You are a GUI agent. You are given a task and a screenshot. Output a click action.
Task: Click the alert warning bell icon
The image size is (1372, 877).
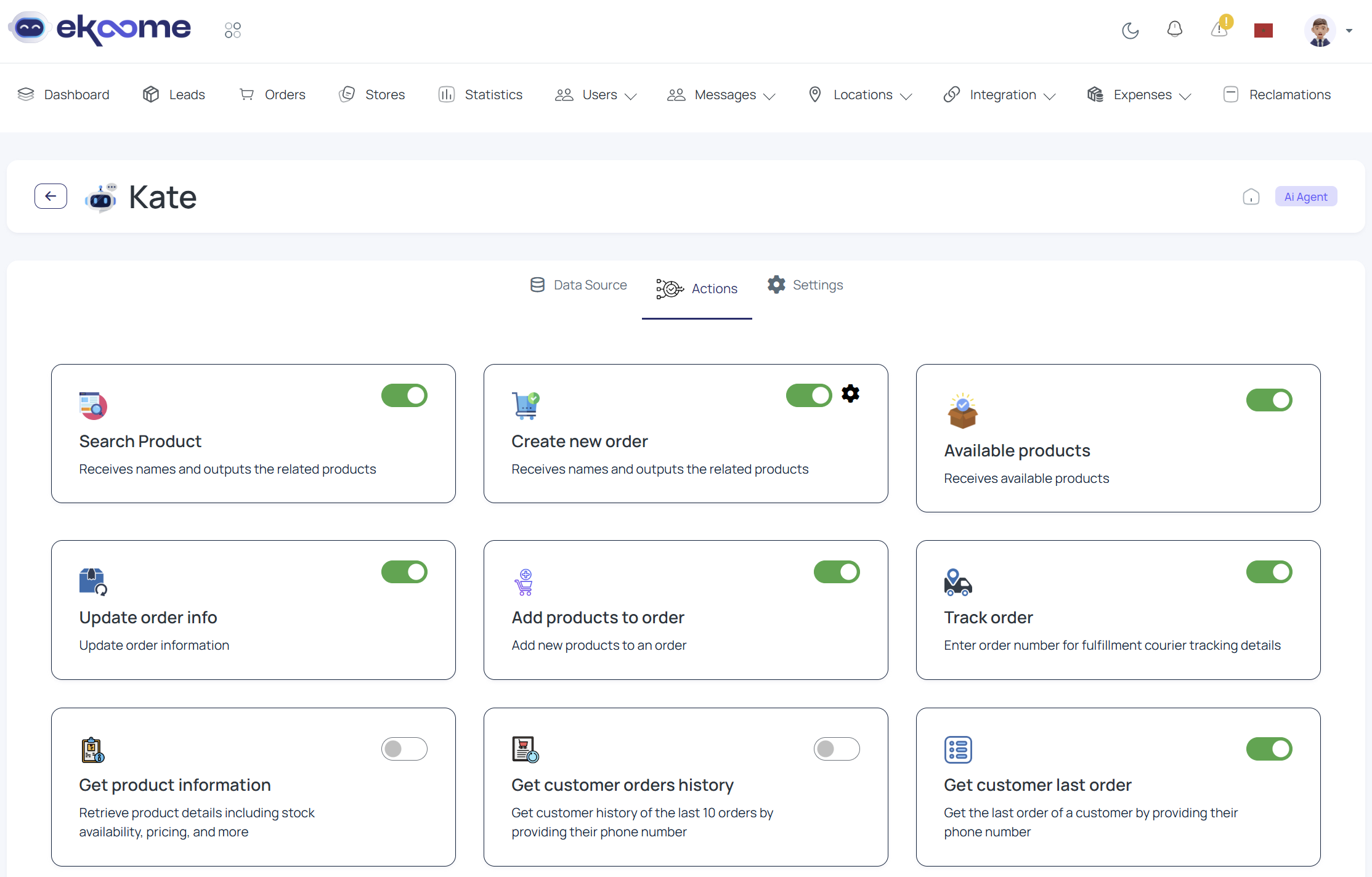click(1219, 30)
